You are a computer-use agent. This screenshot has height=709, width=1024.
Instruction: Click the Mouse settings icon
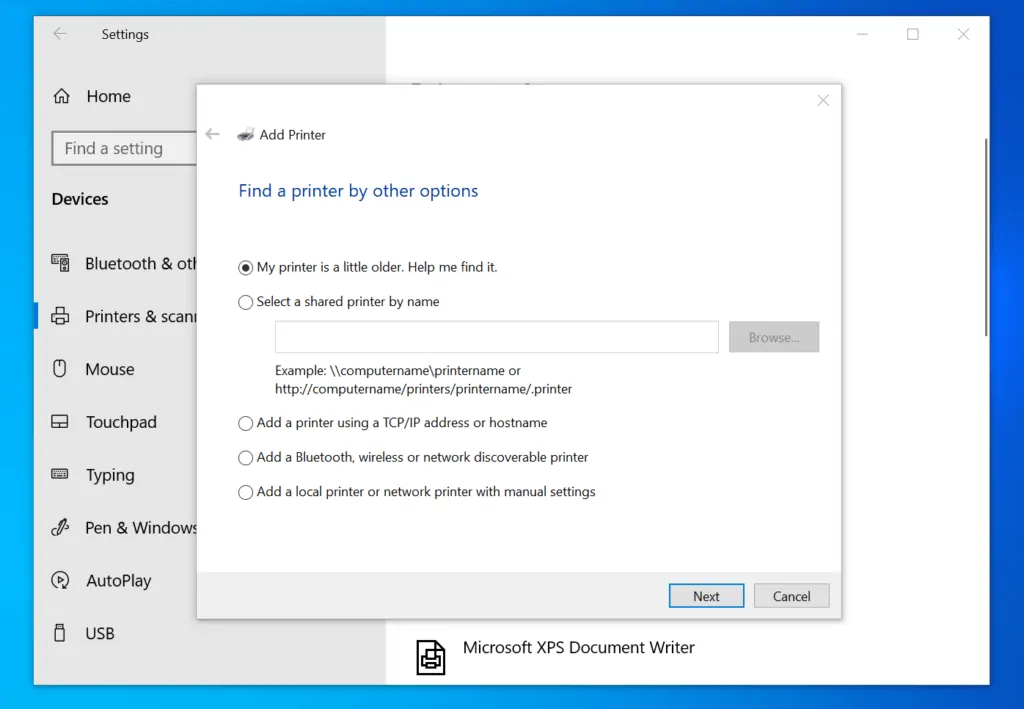(60, 369)
